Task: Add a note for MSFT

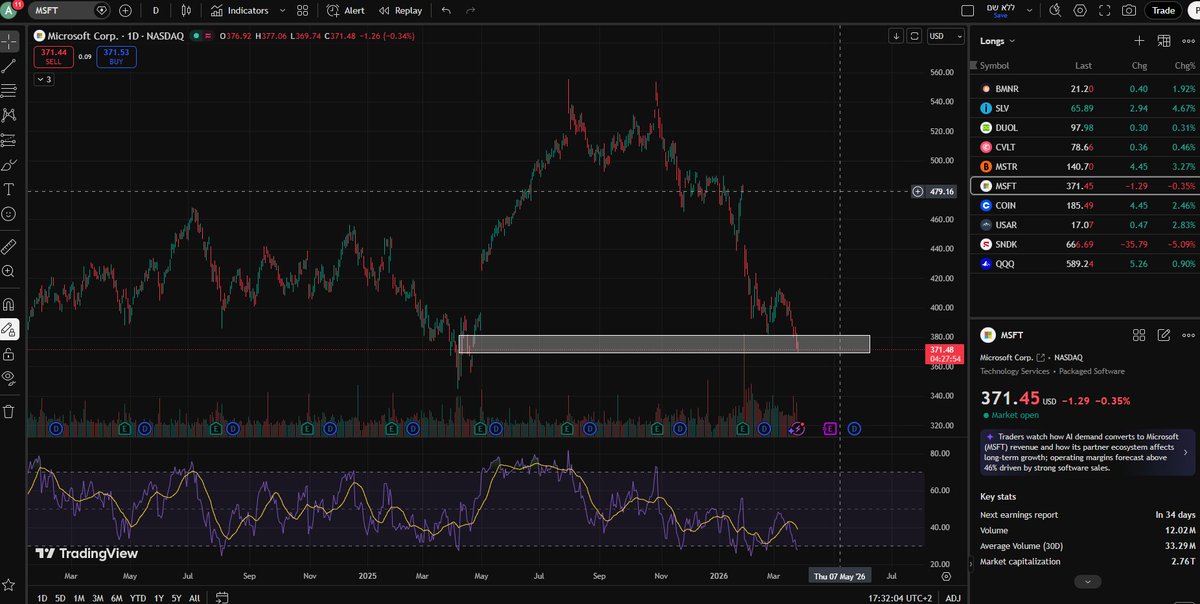Action: (1164, 335)
